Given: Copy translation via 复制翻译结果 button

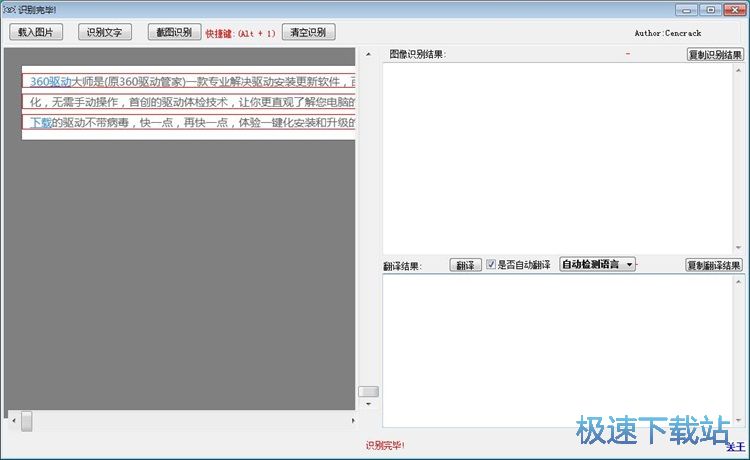Looking at the screenshot, I should pos(714,265).
